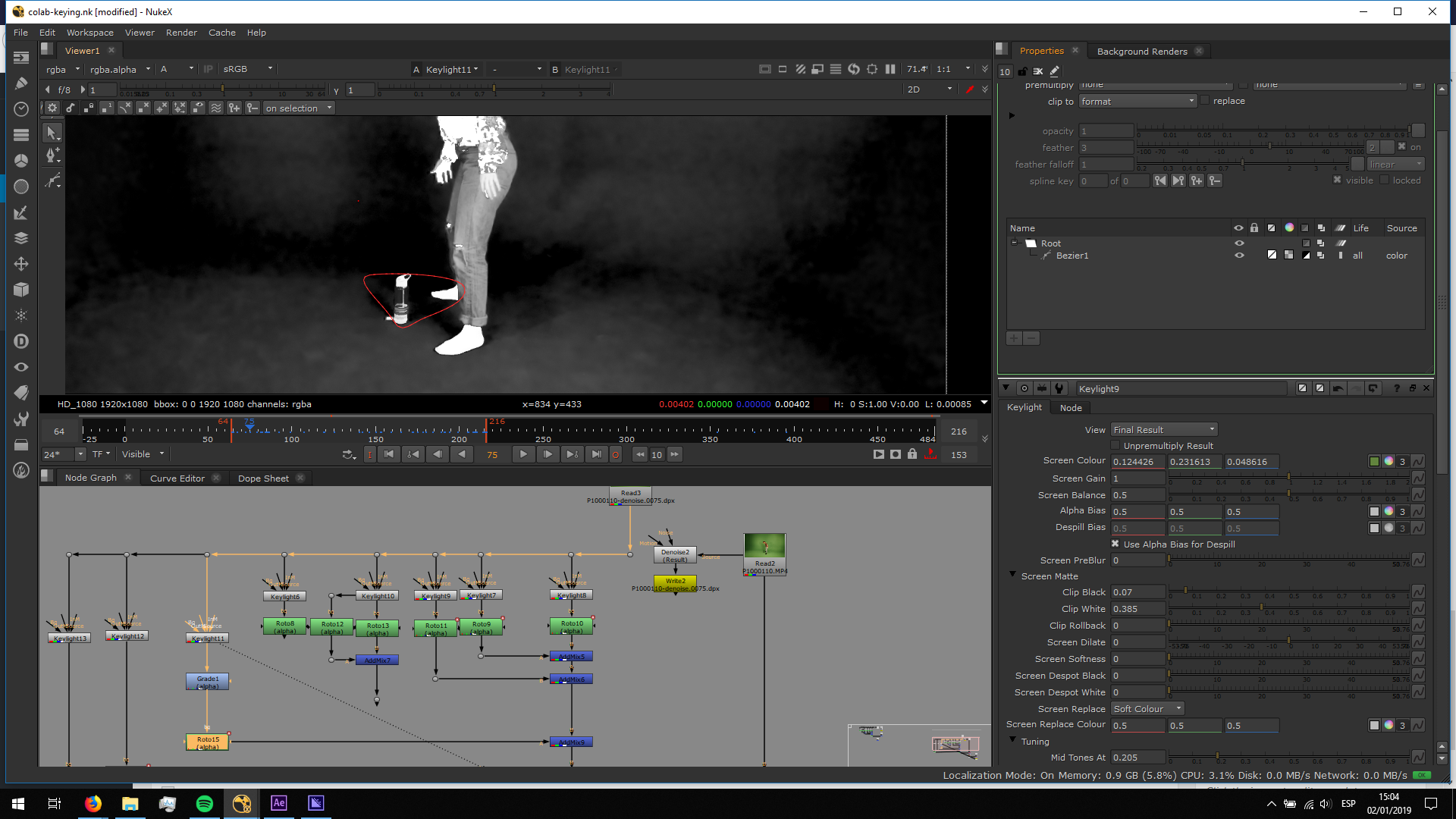Select the arrow selection tool in viewer
The height and width of the screenshot is (819, 1456).
coord(52,133)
